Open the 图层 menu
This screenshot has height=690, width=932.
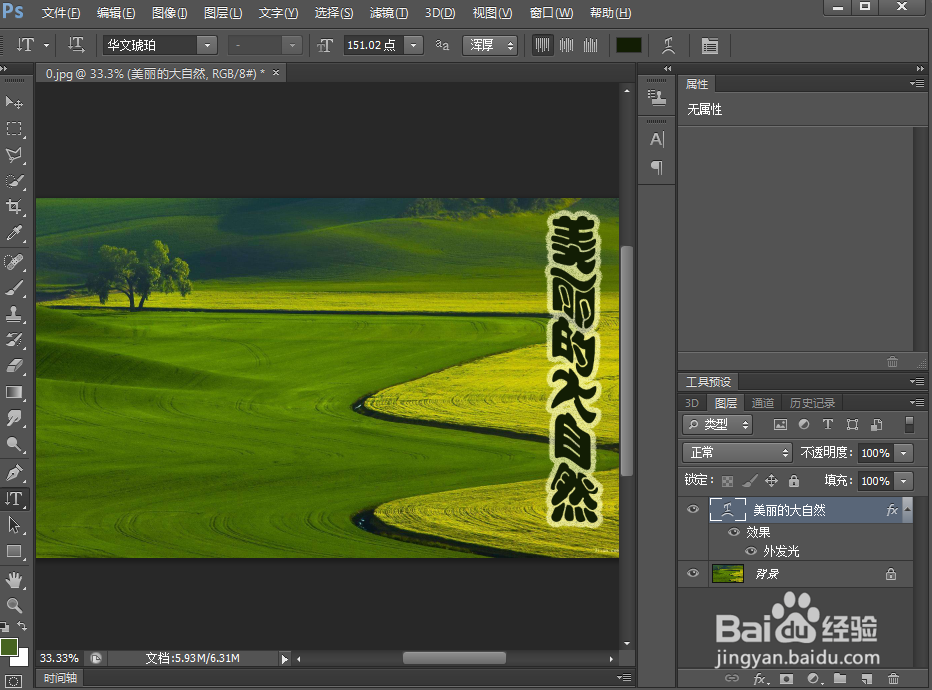(x=223, y=12)
